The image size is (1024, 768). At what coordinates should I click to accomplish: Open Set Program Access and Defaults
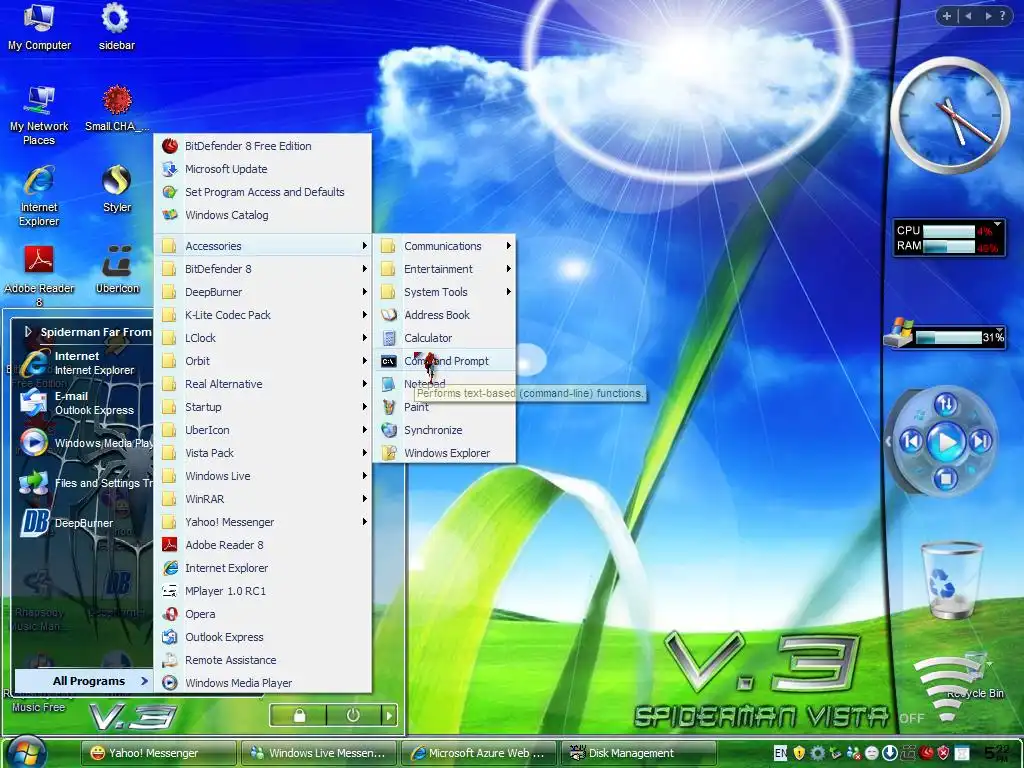click(x=263, y=192)
